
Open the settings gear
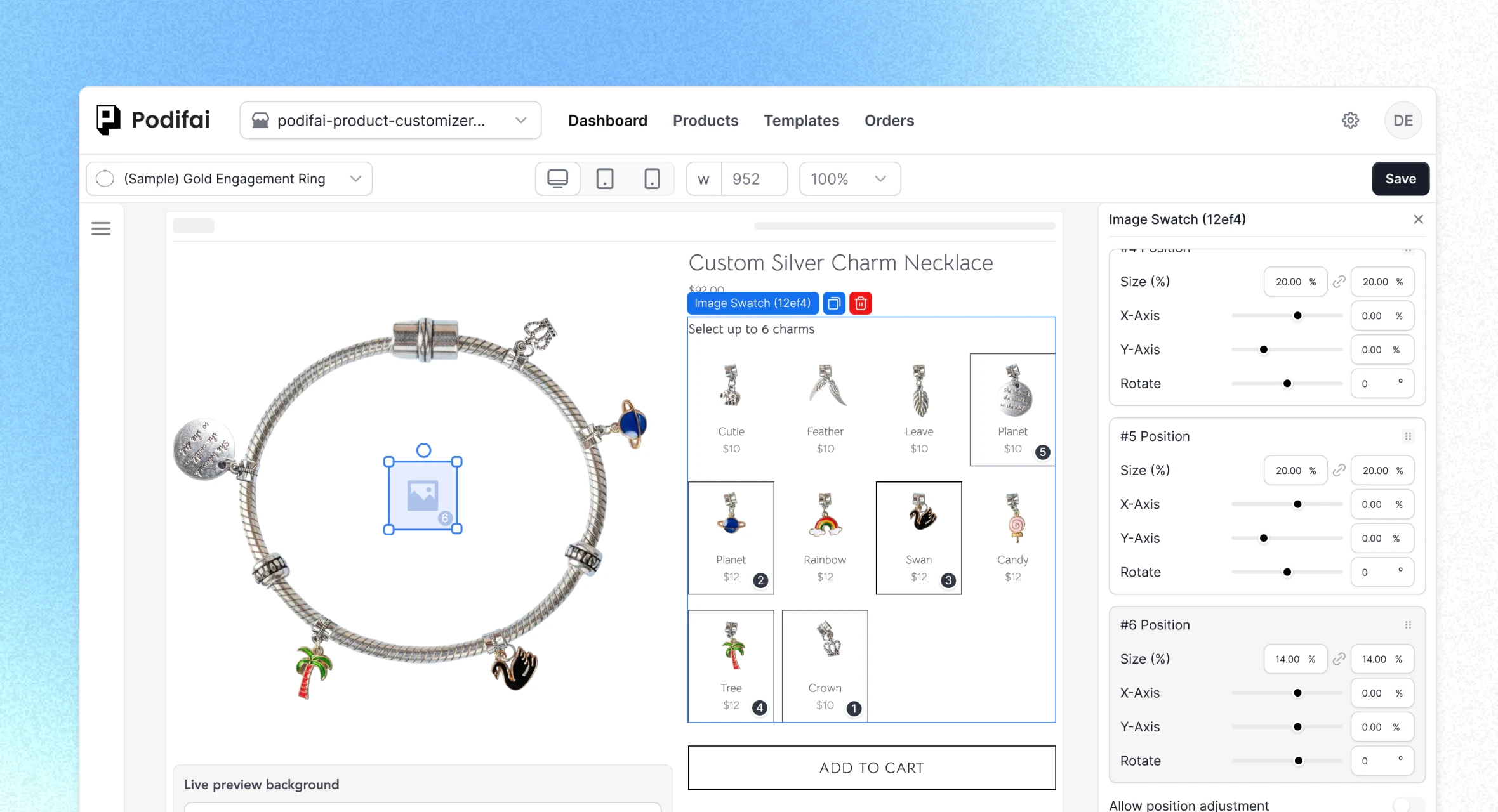coord(1350,120)
